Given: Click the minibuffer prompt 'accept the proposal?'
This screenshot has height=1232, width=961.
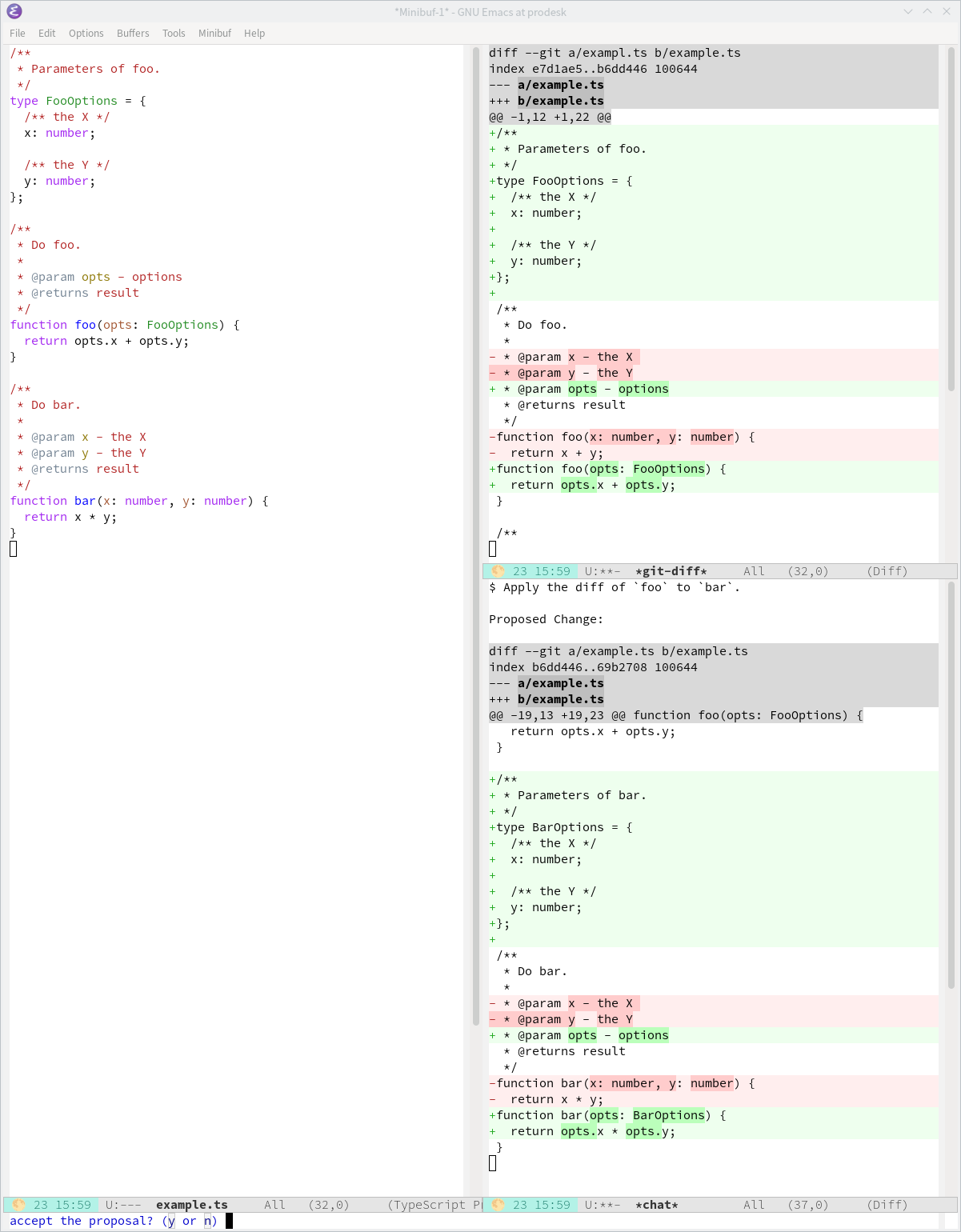Looking at the screenshot, I should (x=82, y=1221).
